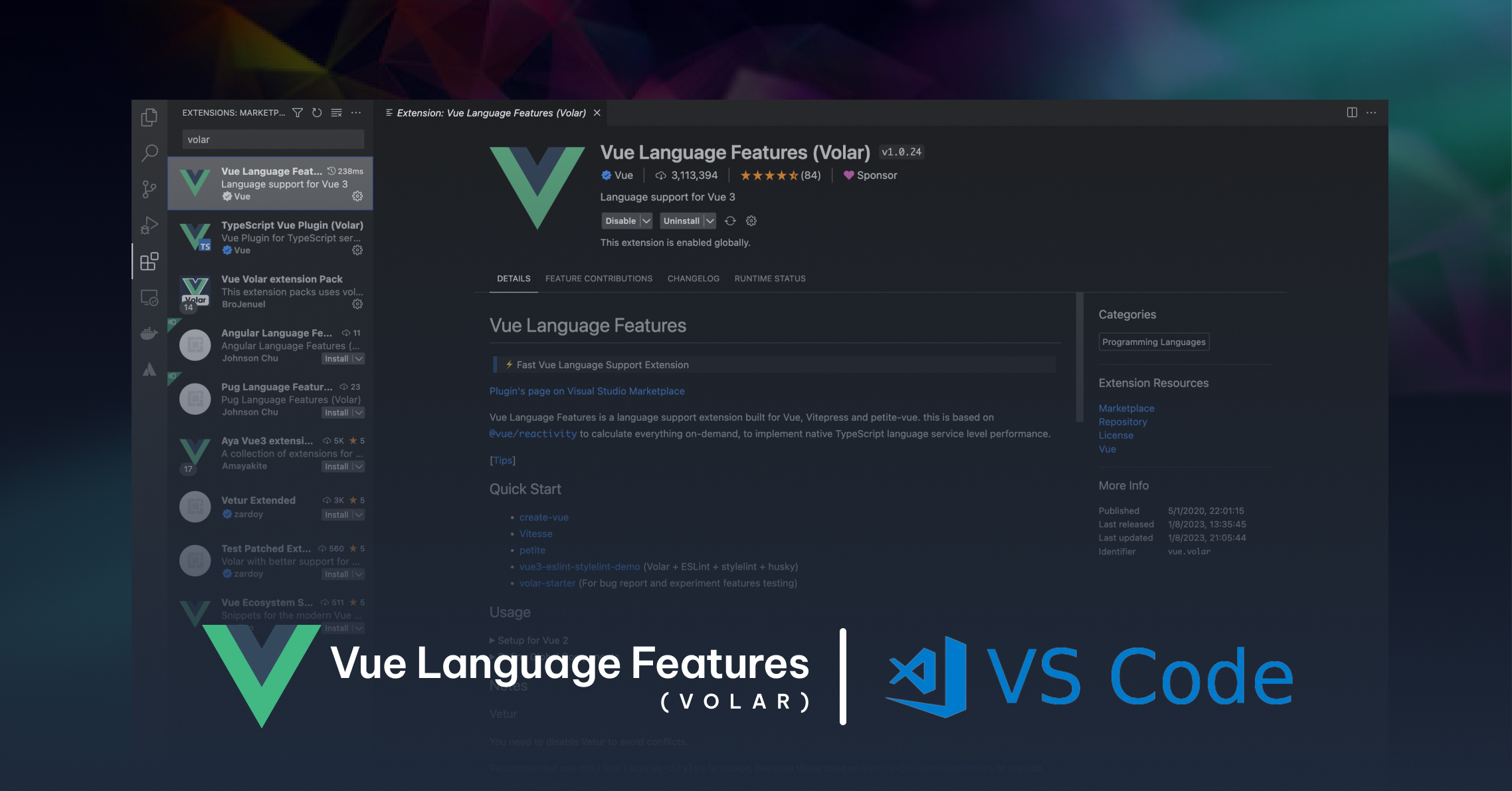
Task: Click the Extensions Marketplace icon in sidebar
Action: tap(150, 261)
